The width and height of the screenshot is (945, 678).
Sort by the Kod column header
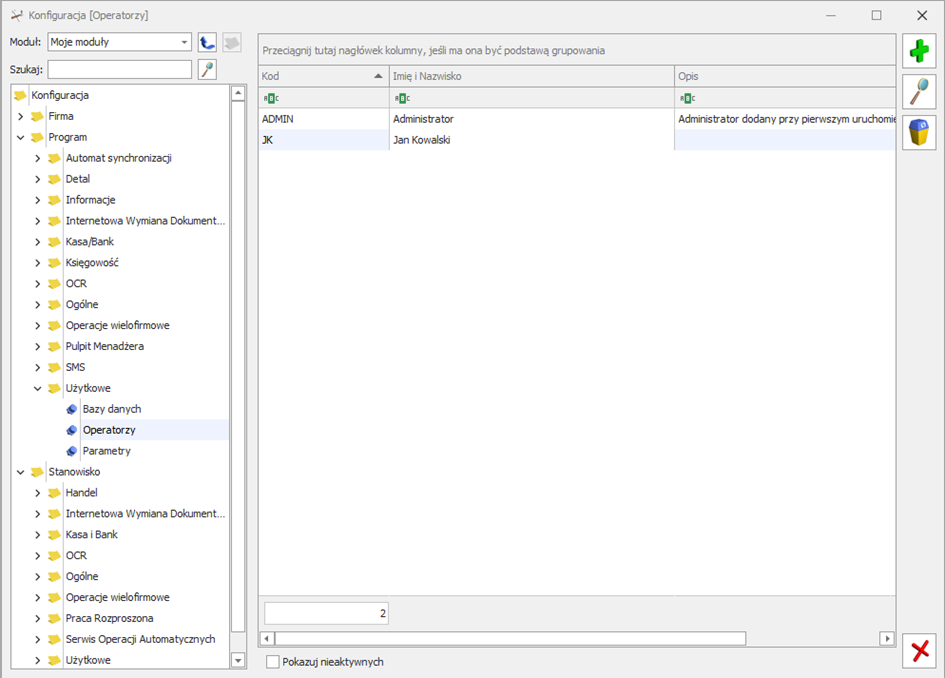[x=320, y=76]
